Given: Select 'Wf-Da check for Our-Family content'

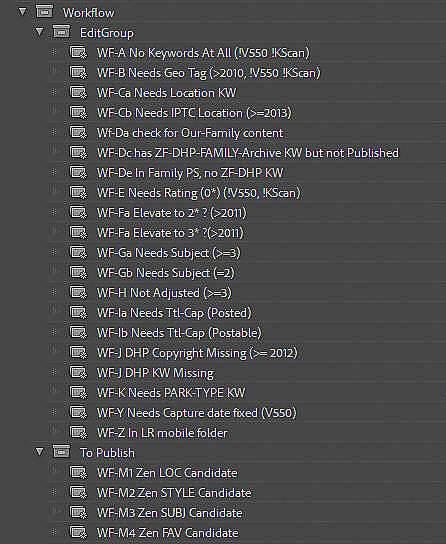Looking at the screenshot, I should pos(190,133).
